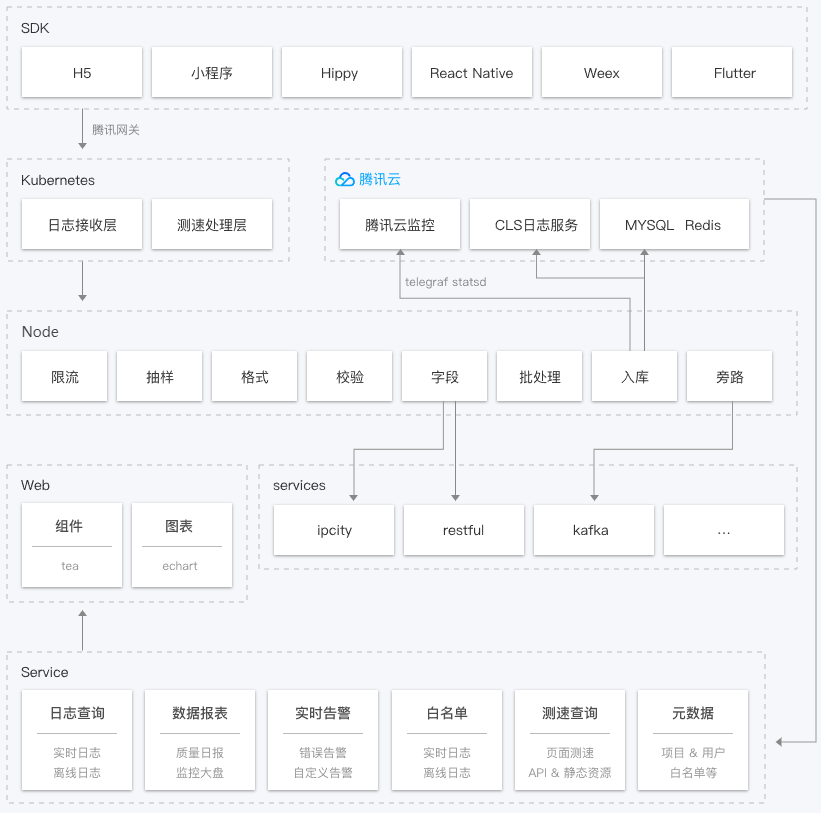Click 实时日志 text in 白名单 card
The height and width of the screenshot is (813, 821).
pos(447,753)
